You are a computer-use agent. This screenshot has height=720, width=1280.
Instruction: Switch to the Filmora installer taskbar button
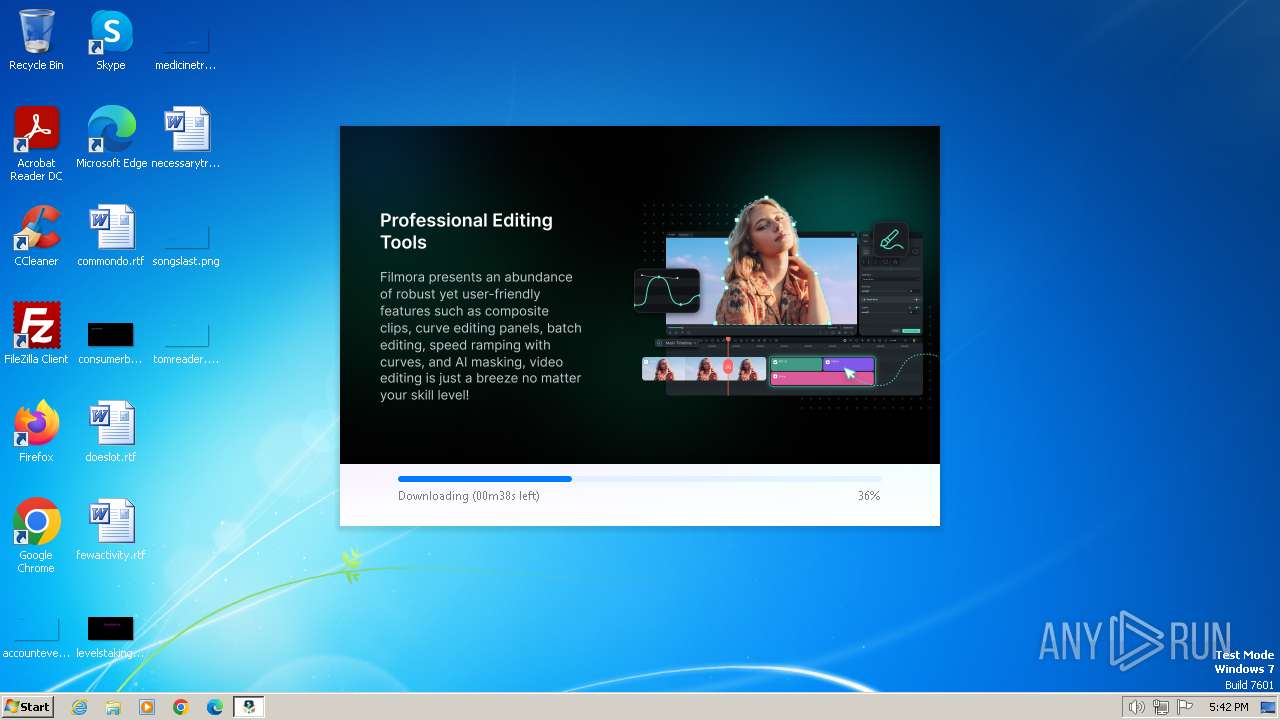point(249,707)
